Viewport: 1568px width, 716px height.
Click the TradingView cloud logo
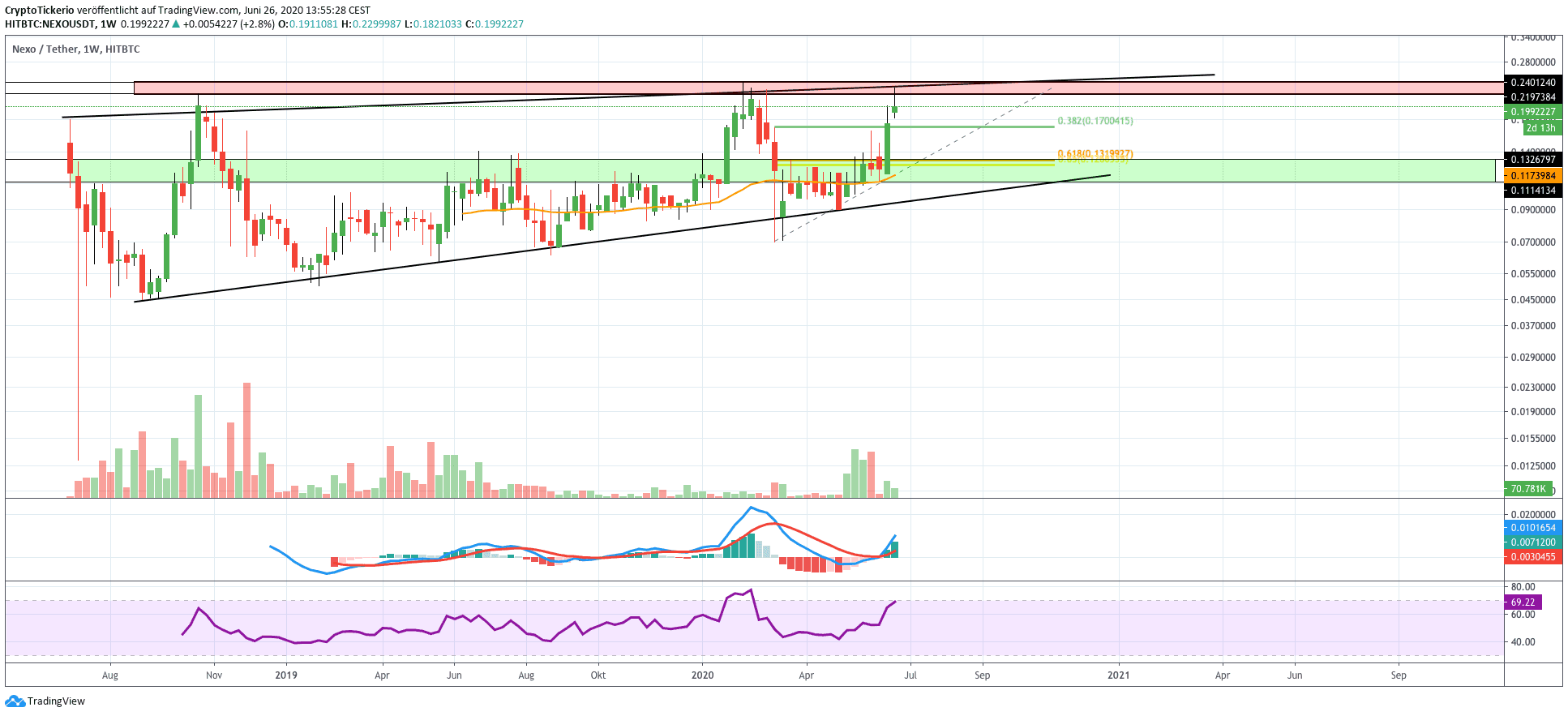click(15, 701)
